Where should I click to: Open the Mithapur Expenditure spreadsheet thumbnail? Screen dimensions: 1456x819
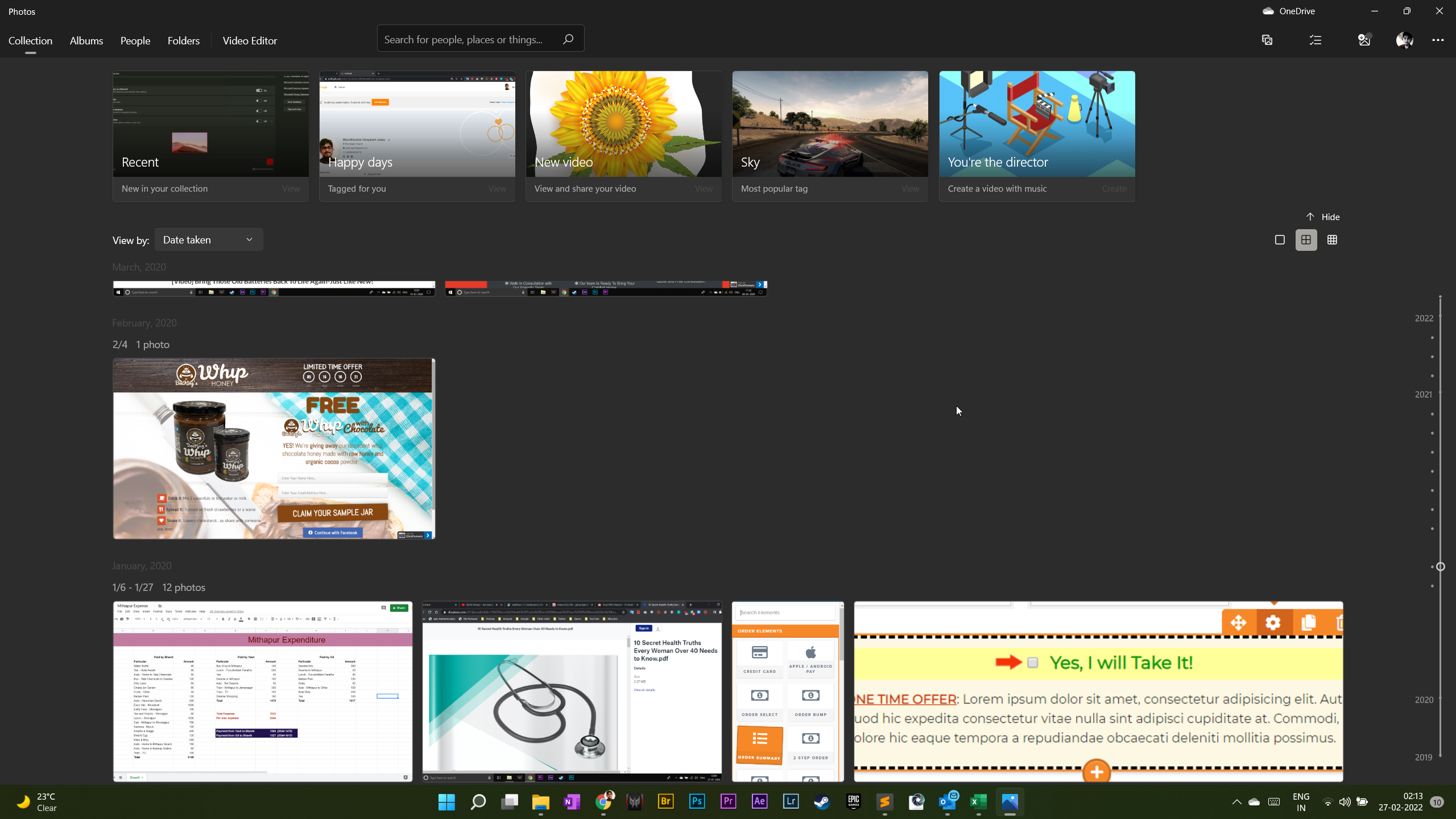262,691
